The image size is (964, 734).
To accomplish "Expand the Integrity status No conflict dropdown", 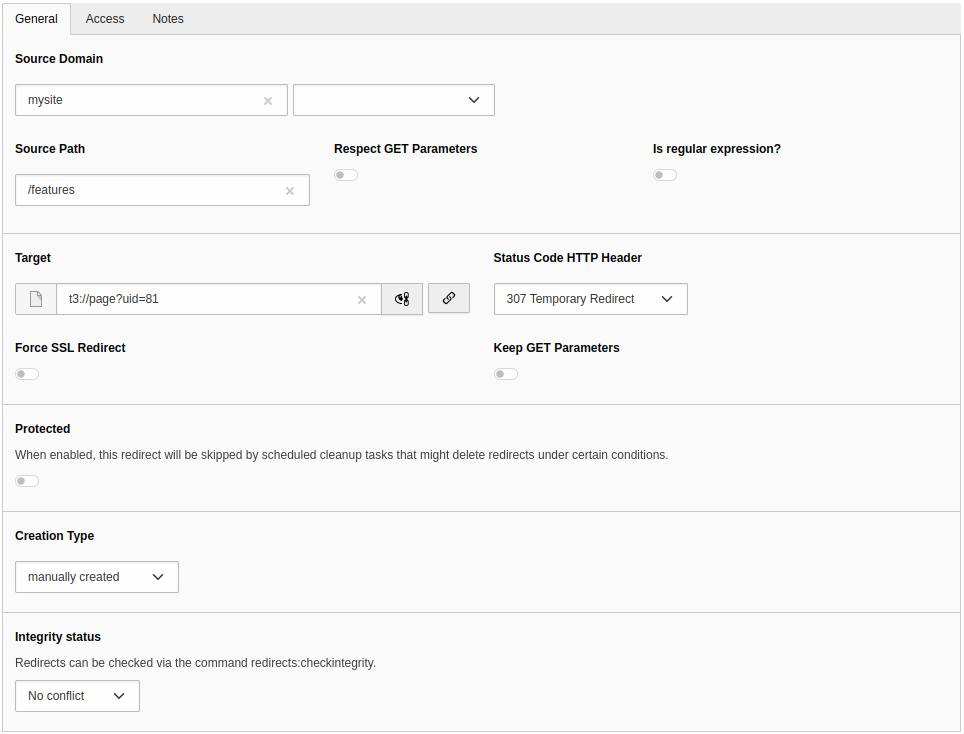I will pyautogui.click(x=77, y=696).
